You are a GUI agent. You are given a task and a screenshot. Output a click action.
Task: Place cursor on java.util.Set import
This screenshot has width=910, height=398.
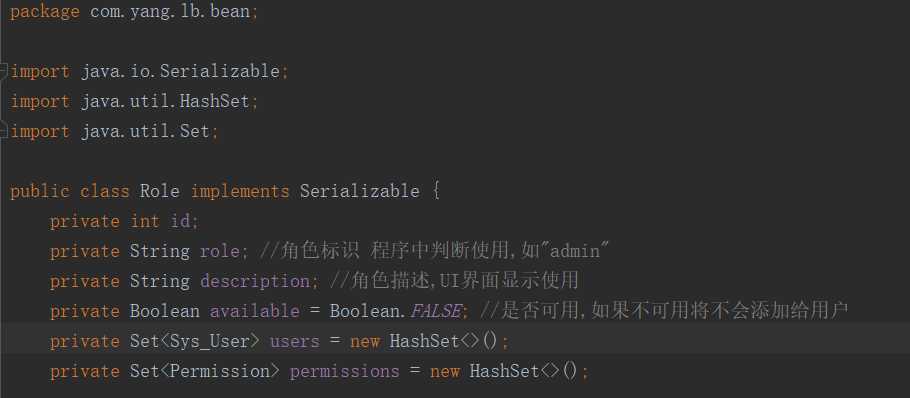(145, 132)
